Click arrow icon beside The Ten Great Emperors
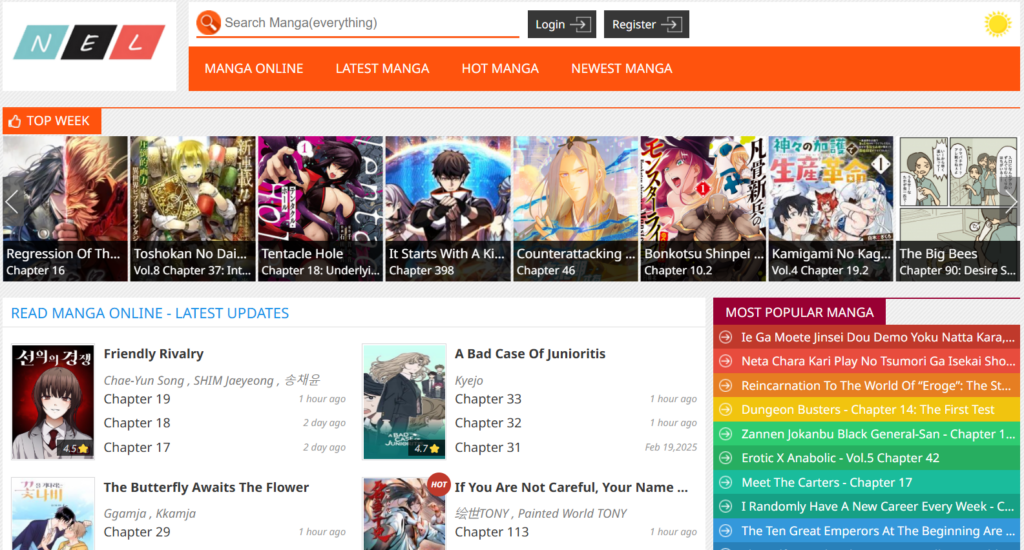 coord(725,531)
